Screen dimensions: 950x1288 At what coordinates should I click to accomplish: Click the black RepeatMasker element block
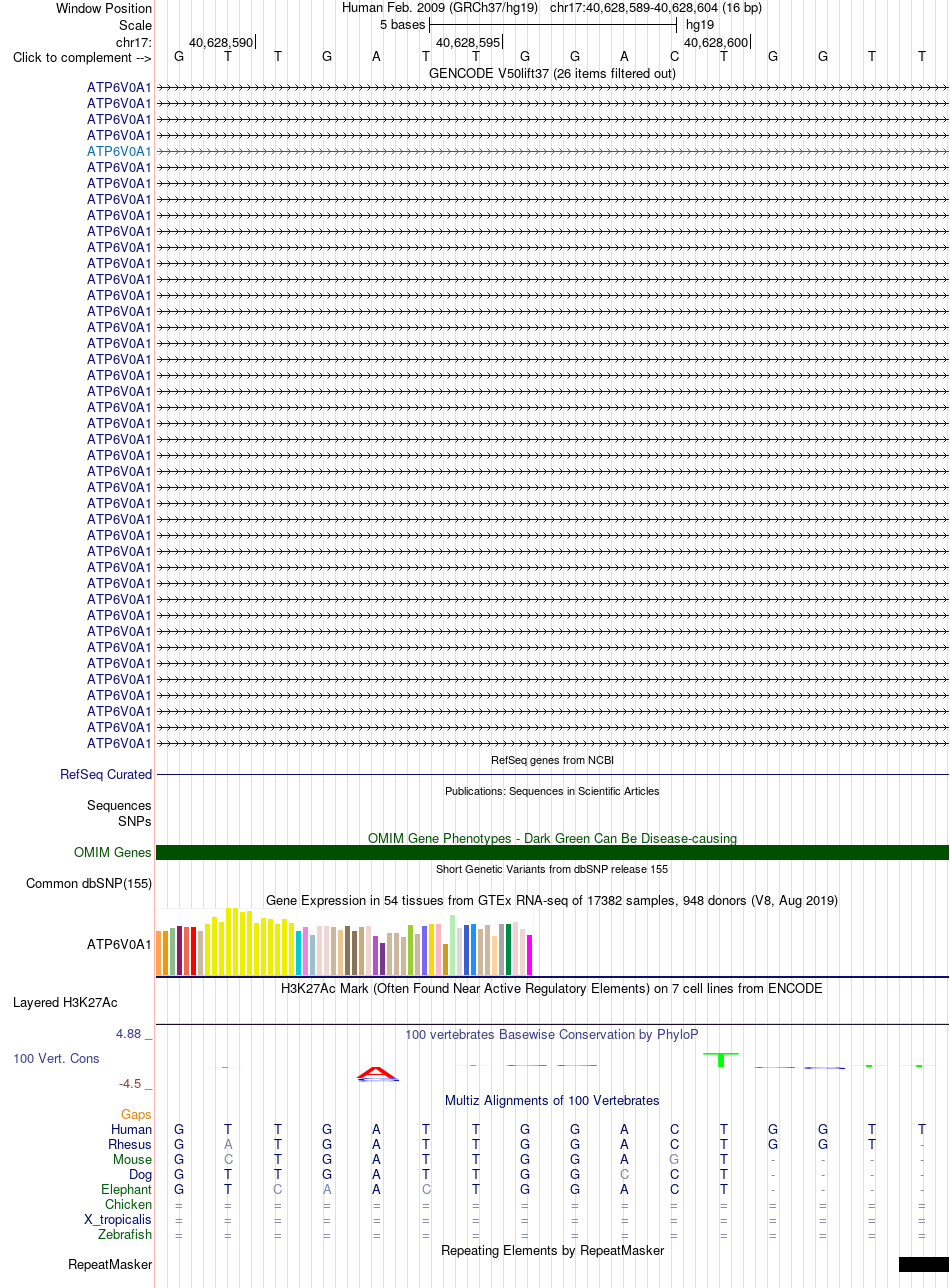point(924,1264)
